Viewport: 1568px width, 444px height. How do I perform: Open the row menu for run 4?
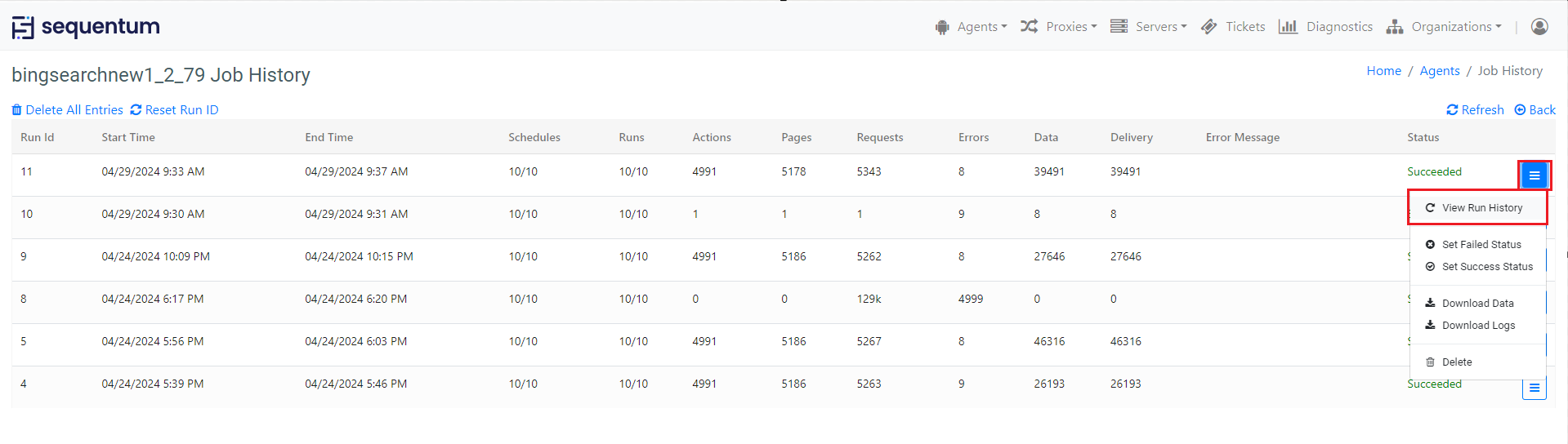[1534, 388]
